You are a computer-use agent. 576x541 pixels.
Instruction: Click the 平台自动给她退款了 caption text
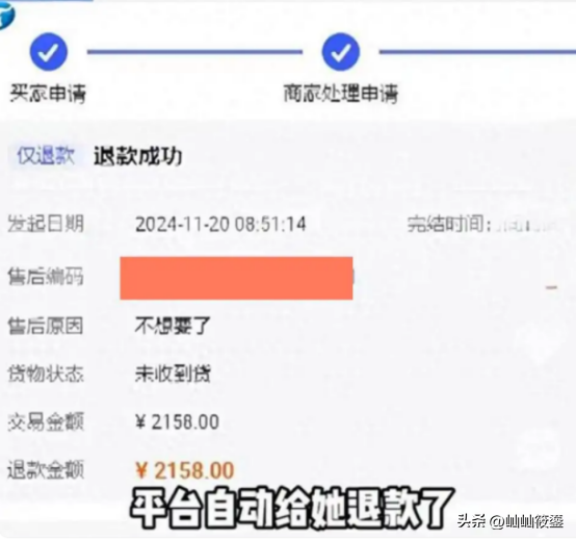pos(292,508)
